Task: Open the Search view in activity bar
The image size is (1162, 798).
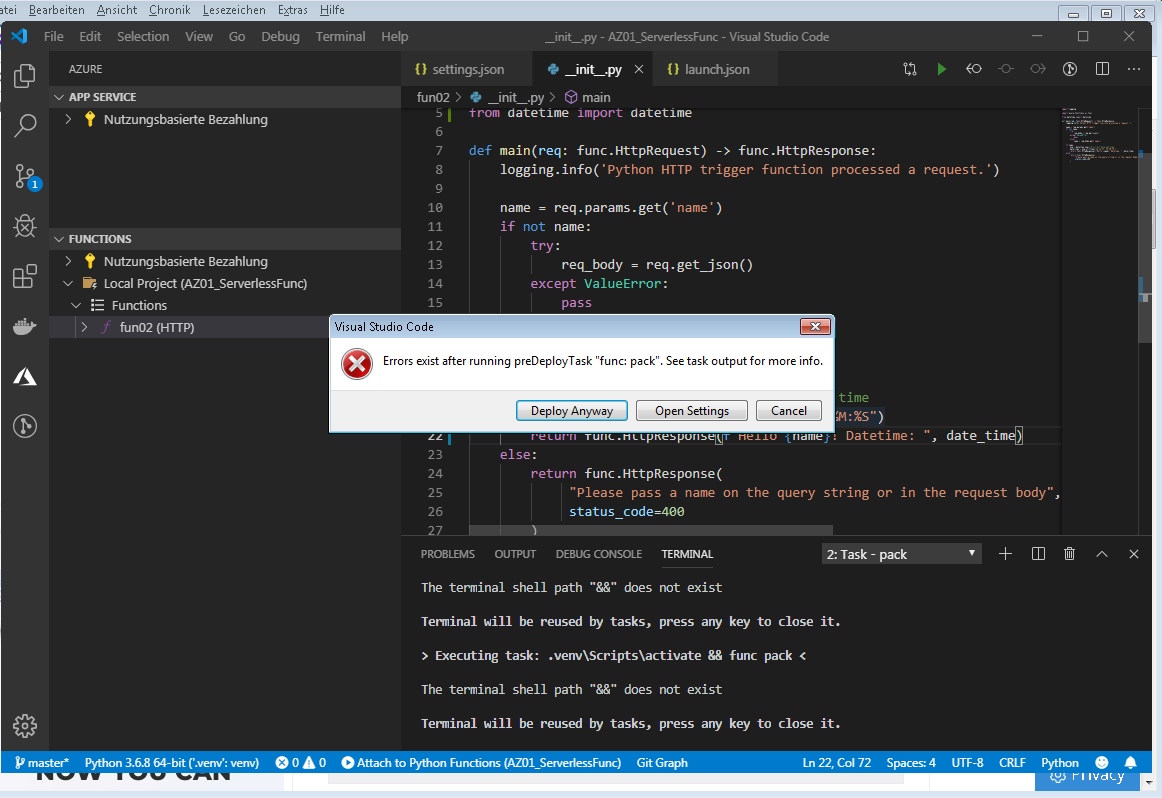Action: tap(24, 125)
